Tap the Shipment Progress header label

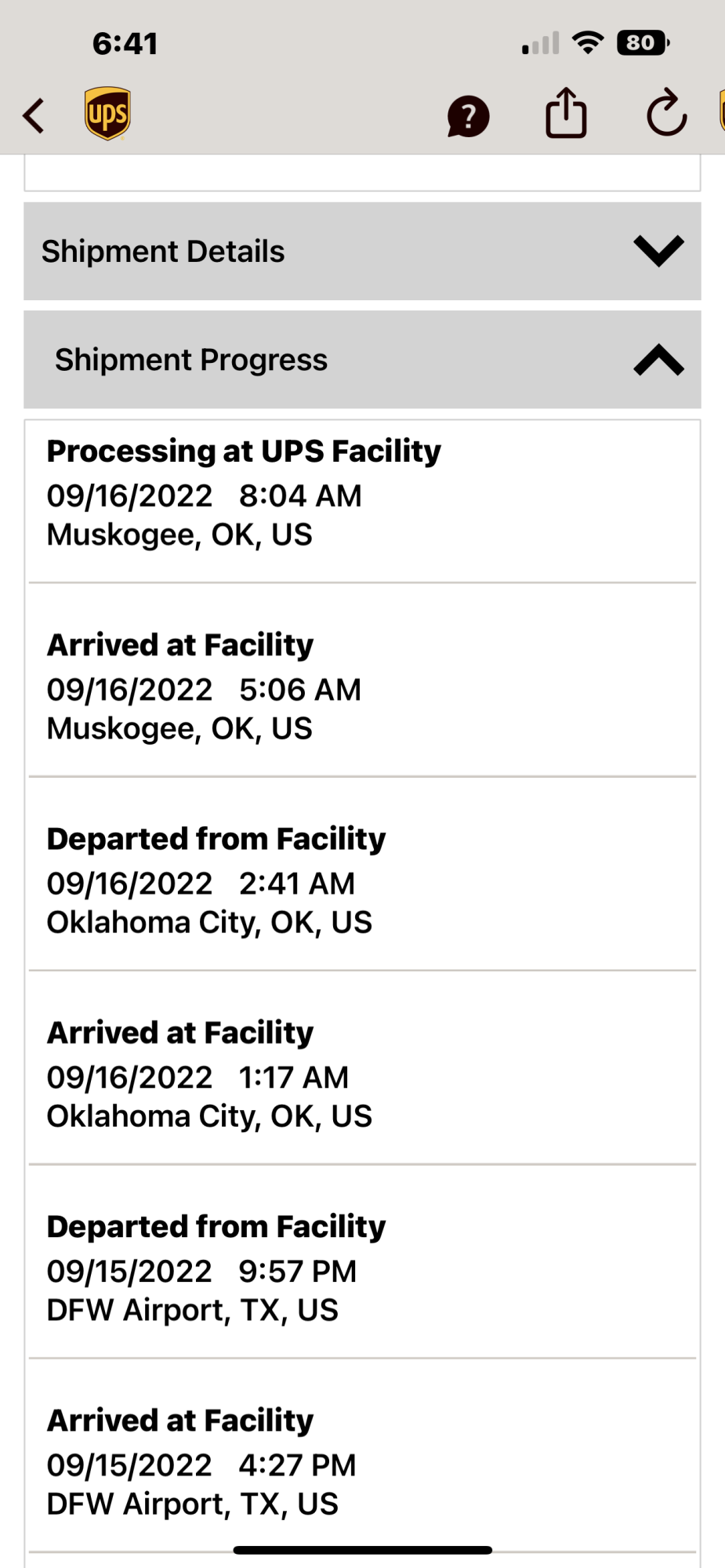click(191, 360)
